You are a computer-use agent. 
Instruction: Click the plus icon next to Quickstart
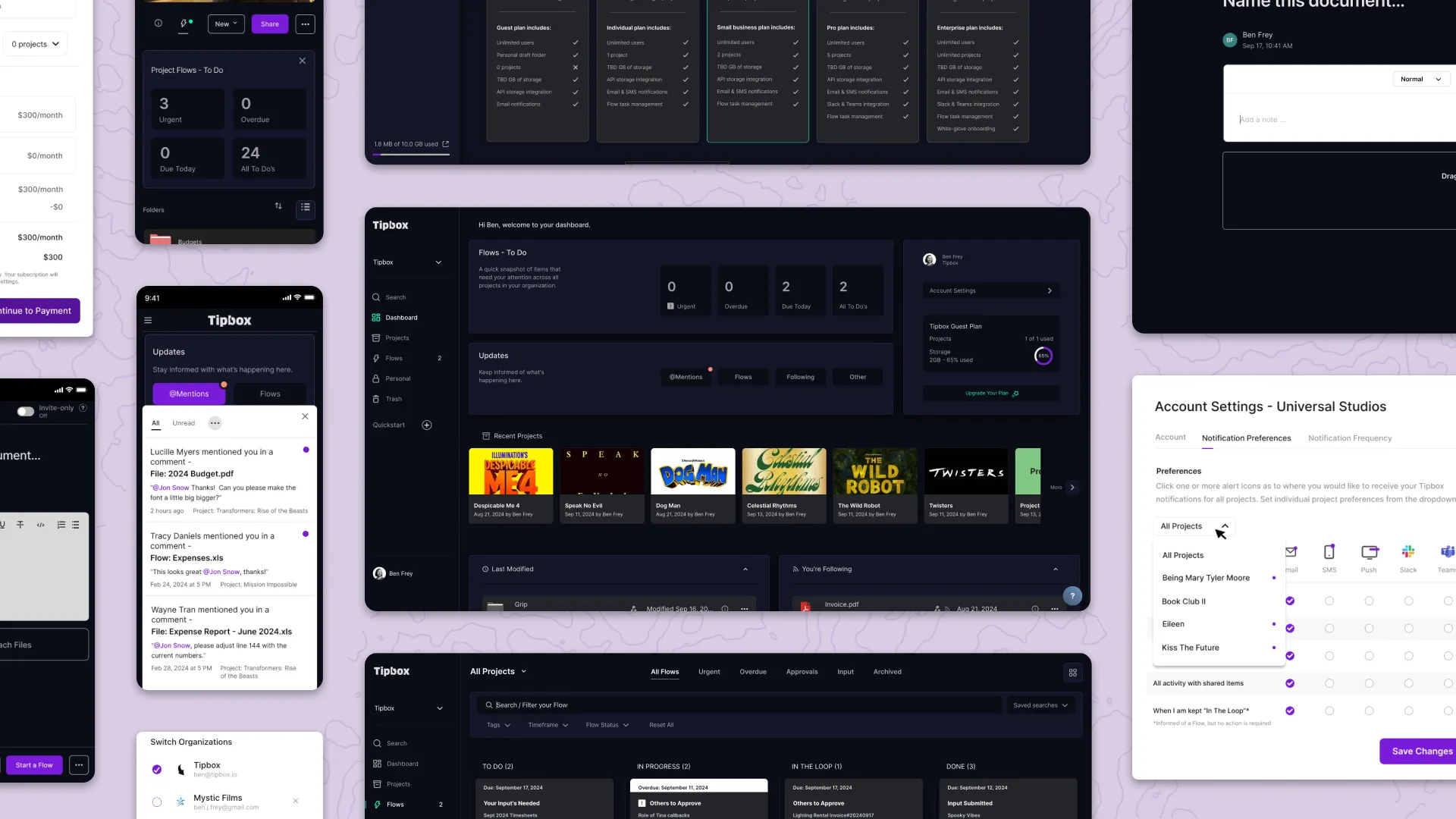pos(427,425)
